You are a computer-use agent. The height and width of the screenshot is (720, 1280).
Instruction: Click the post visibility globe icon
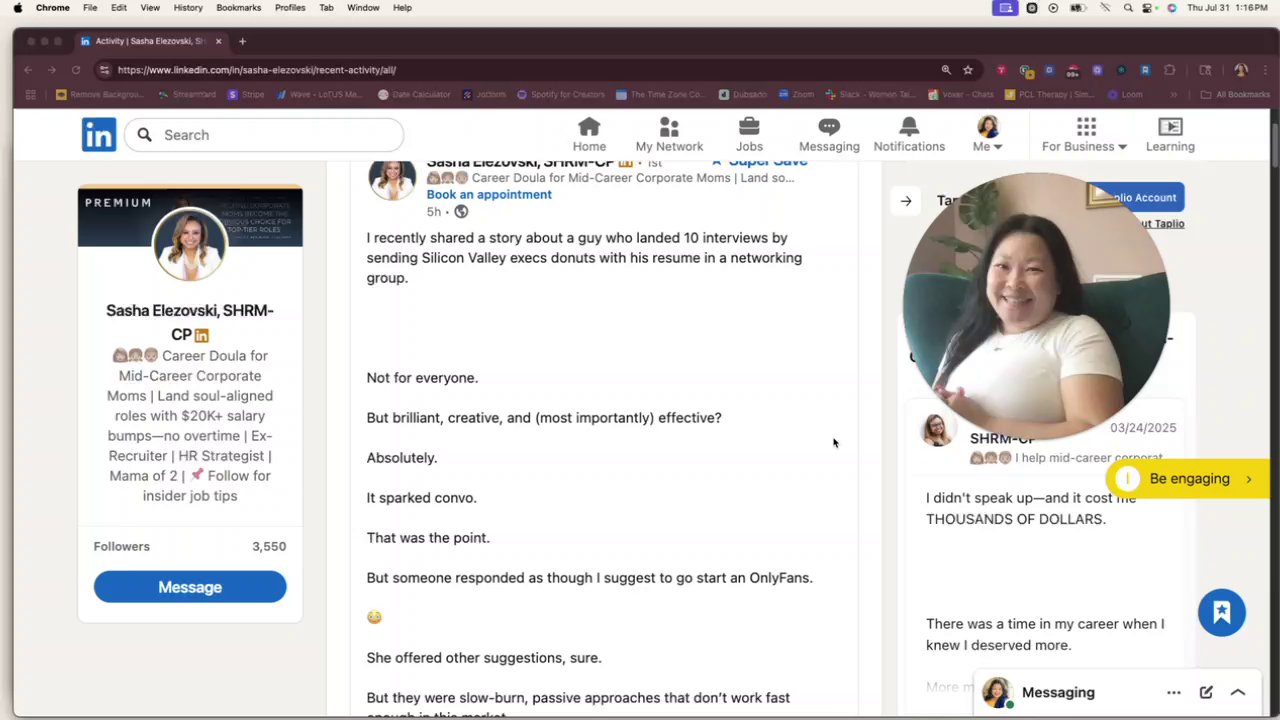point(461,212)
